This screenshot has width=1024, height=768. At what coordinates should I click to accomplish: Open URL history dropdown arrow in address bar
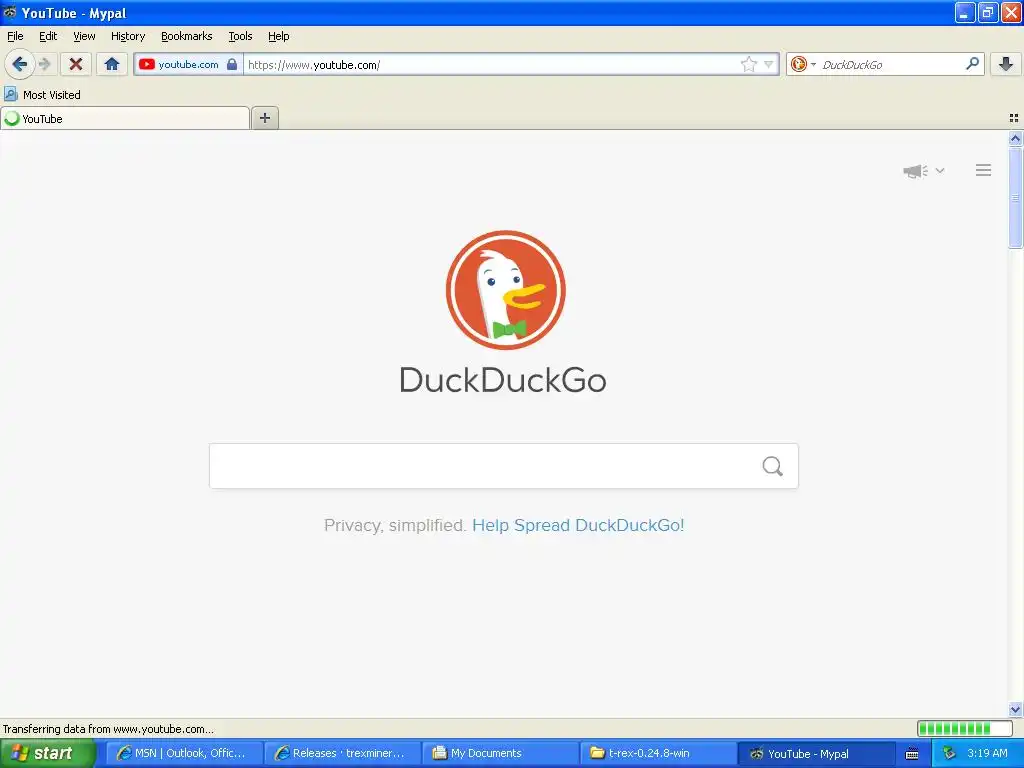point(769,64)
